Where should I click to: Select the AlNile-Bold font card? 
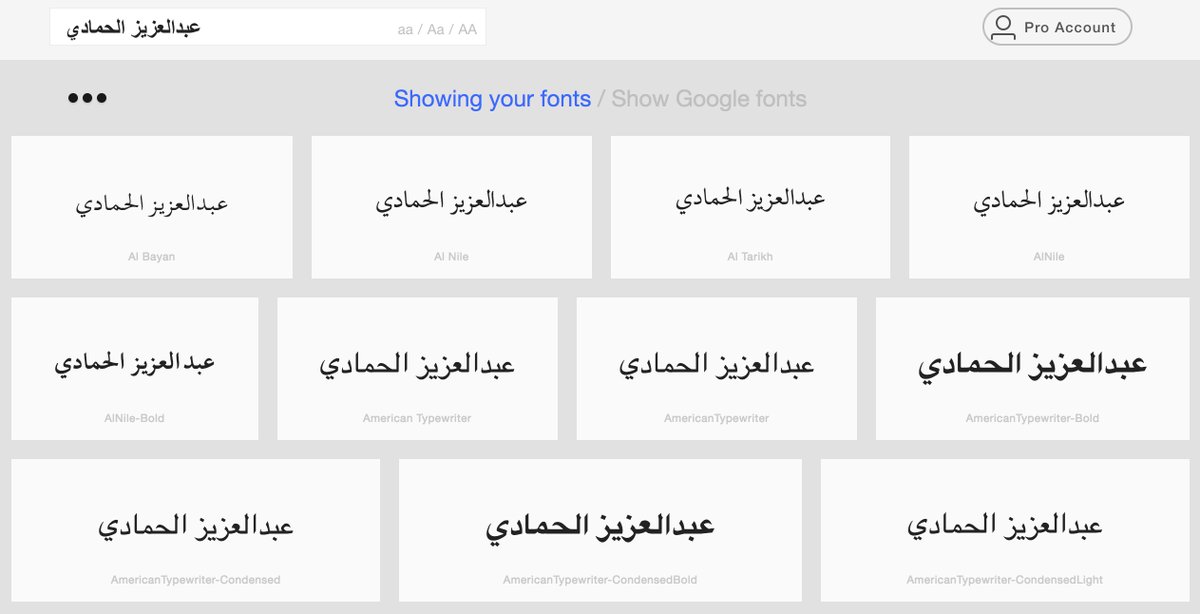(135, 368)
